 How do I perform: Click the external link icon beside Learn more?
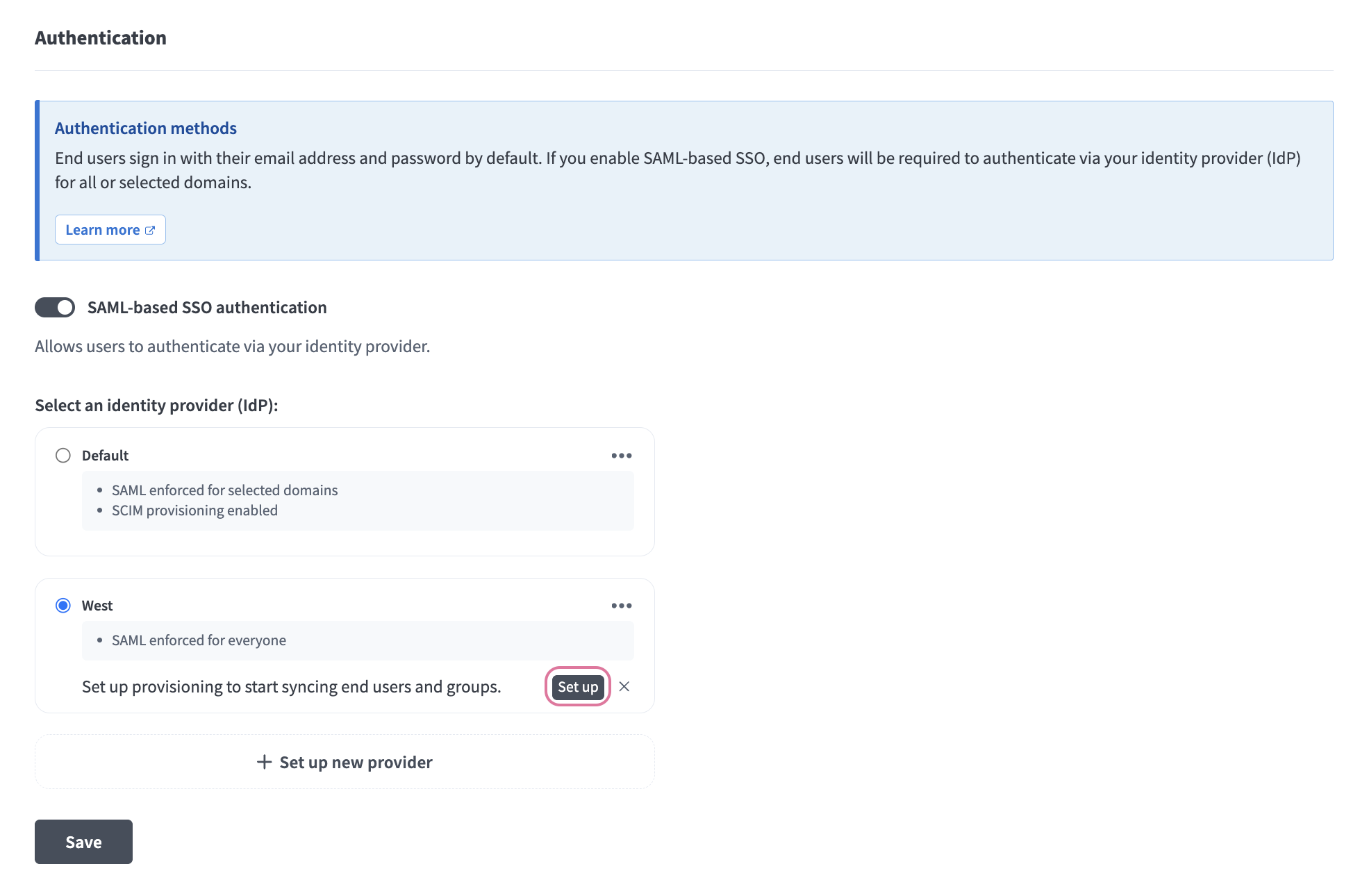pyautogui.click(x=150, y=231)
